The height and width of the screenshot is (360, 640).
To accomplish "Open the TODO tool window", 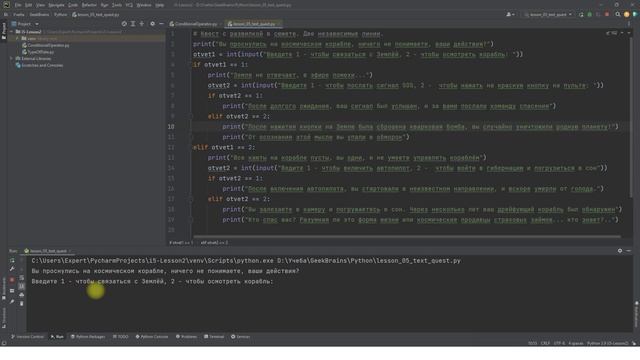I will click(x=120, y=337).
